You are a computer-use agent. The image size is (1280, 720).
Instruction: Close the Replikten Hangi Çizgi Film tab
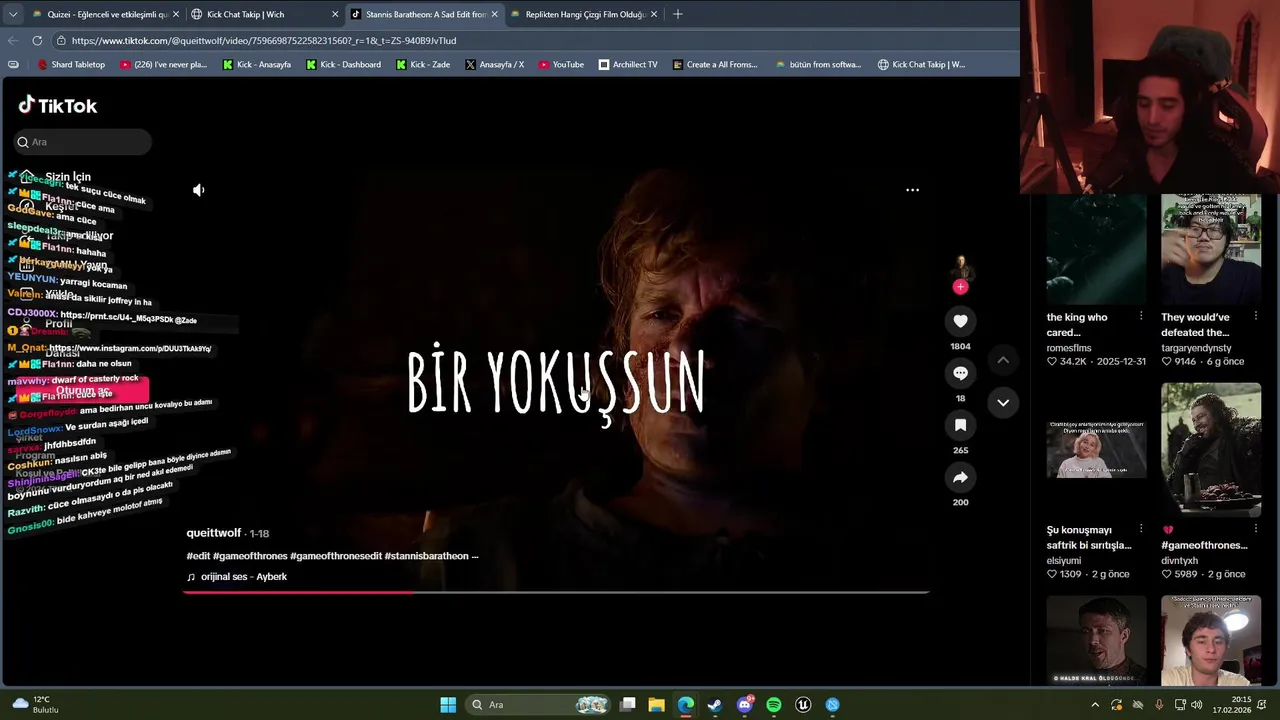pyautogui.click(x=654, y=14)
